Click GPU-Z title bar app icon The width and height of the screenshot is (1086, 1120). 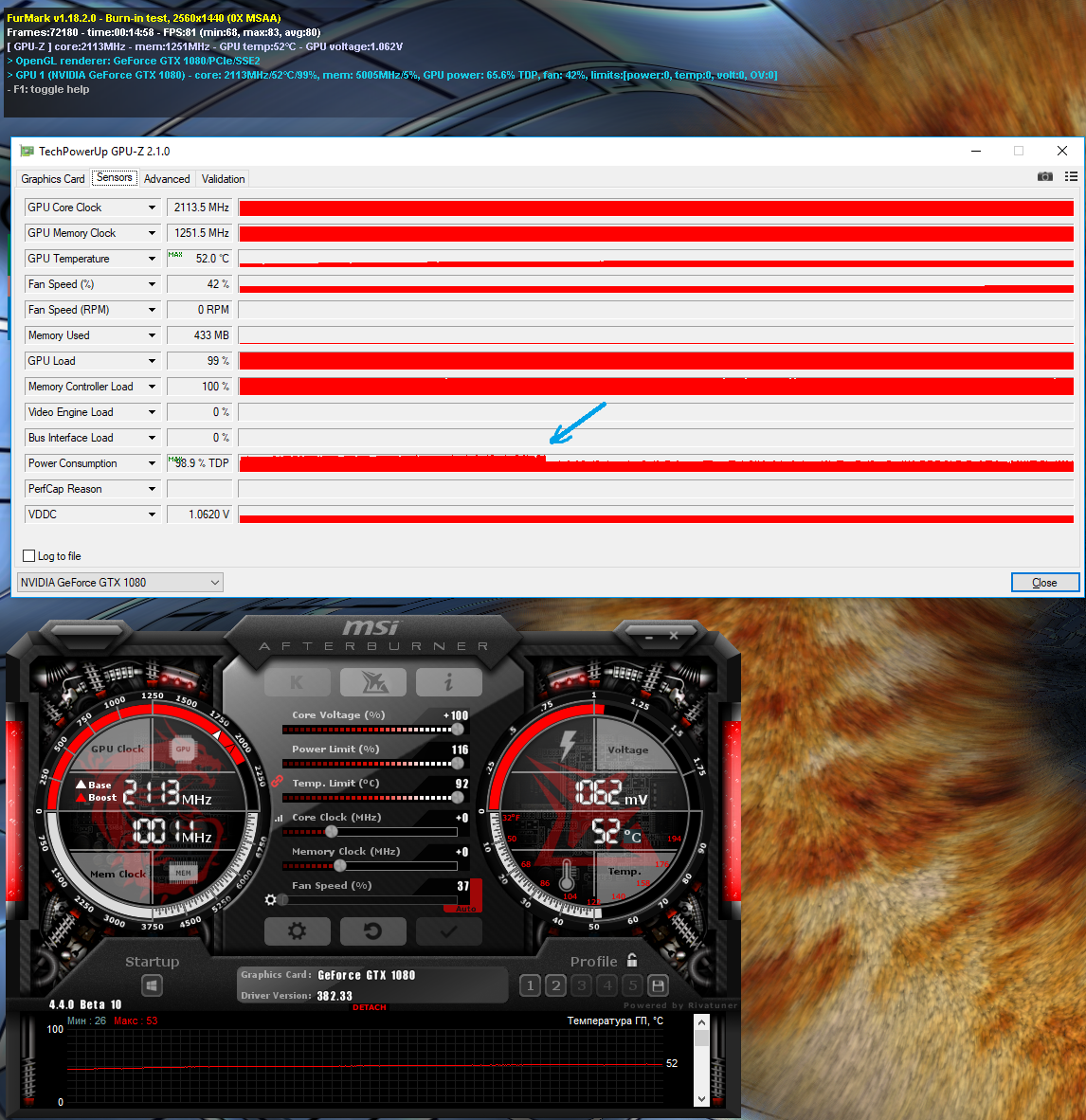tap(27, 151)
